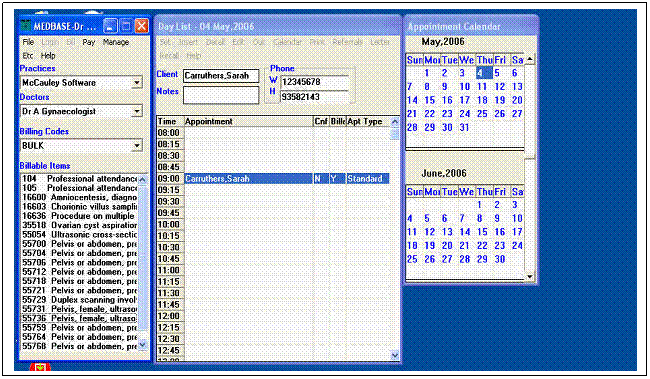Click the Standard apt type cell
This screenshot has width=650, height=379.
[x=368, y=179]
